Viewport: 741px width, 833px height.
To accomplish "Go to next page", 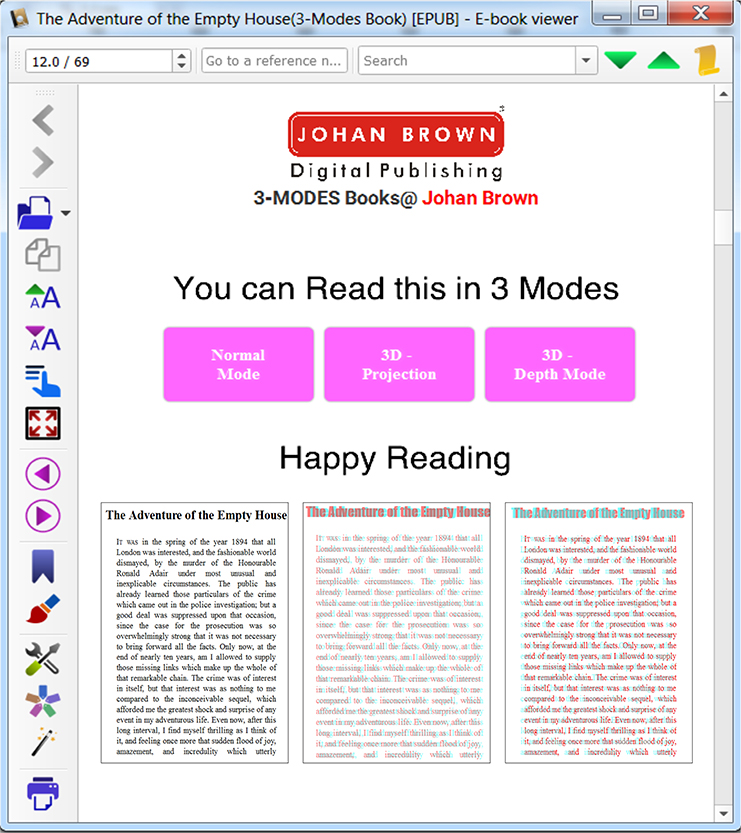I will 42,516.
